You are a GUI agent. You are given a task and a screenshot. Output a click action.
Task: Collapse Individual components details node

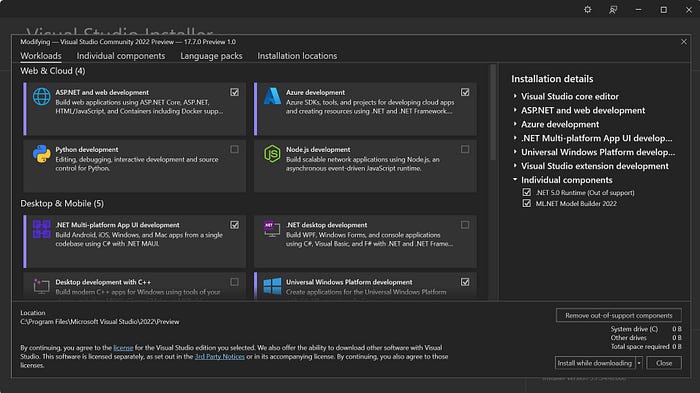coord(515,180)
